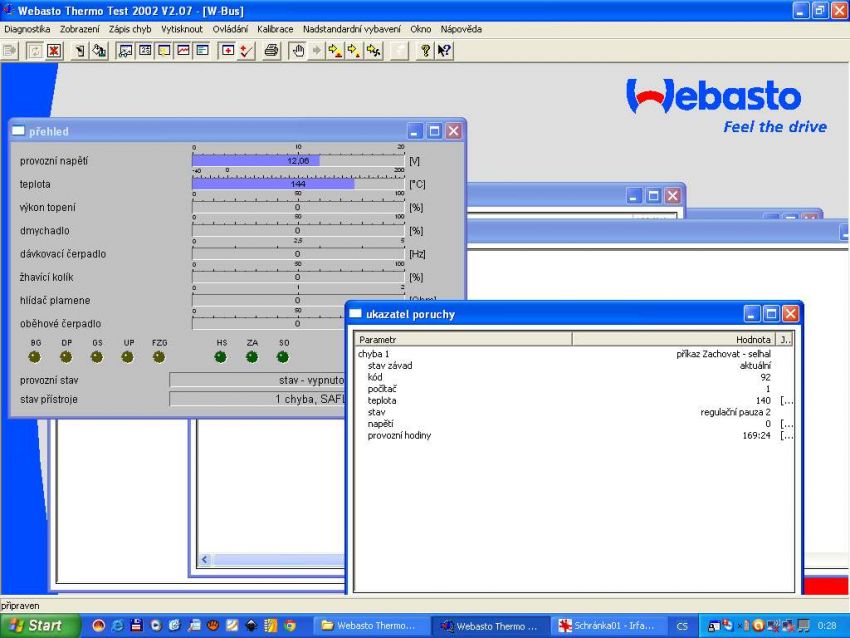Click the yellow arrow icon right of gray arrow
The width and height of the screenshot is (850, 638).
tap(335, 51)
